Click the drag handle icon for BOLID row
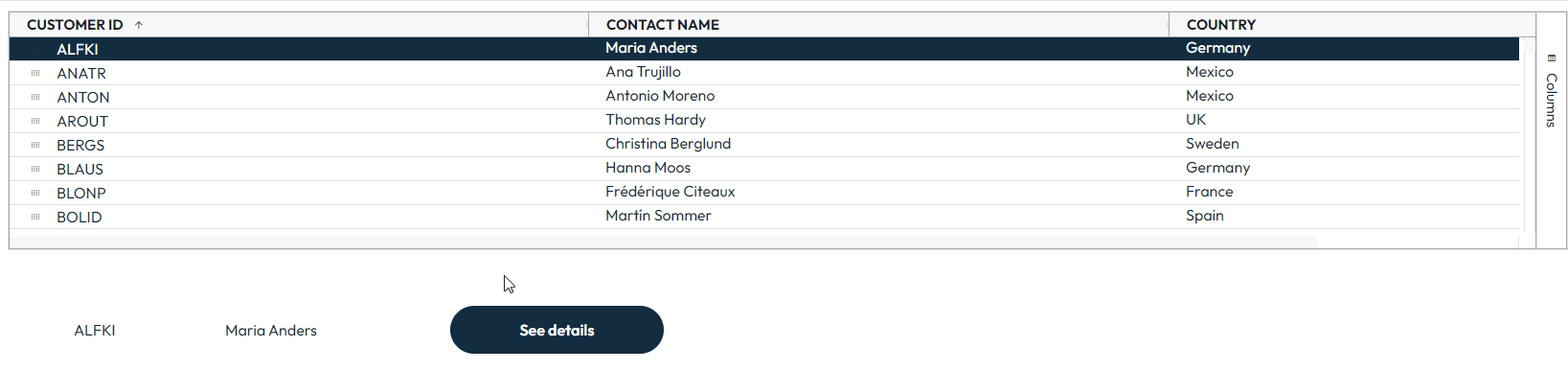 coord(35,217)
